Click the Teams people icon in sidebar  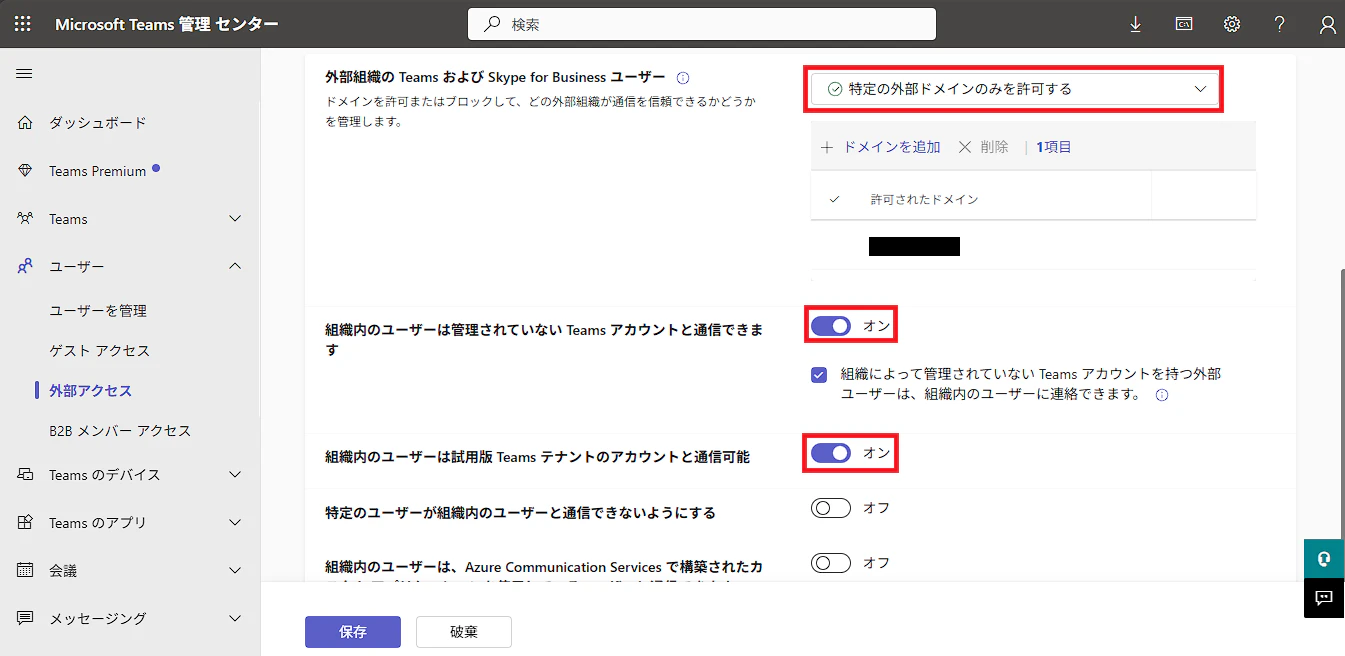point(26,219)
